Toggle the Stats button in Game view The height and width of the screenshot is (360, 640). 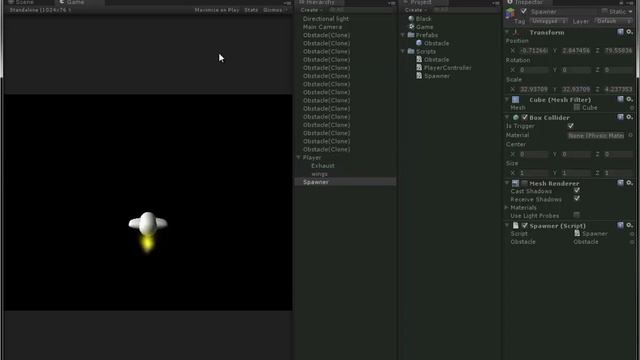tap(251, 10)
